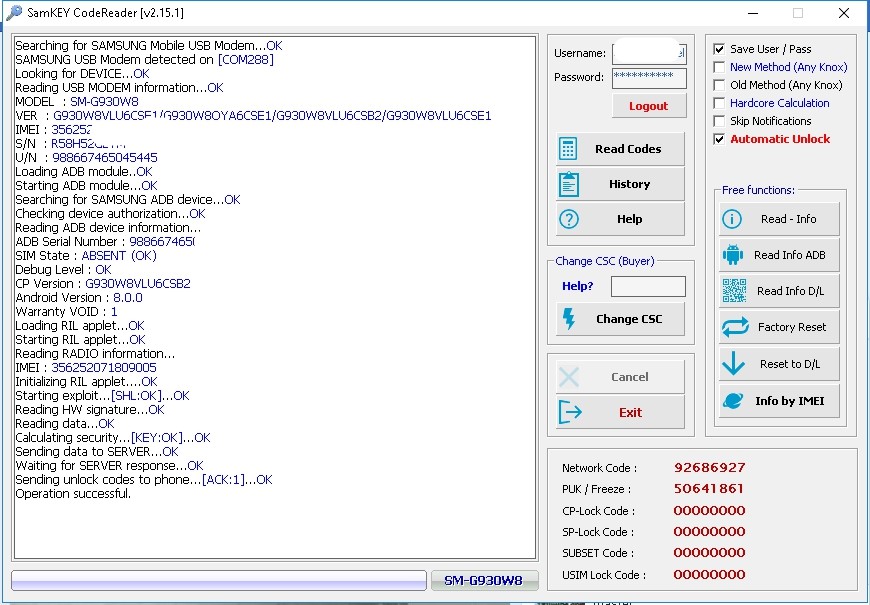Image resolution: width=870 pixels, height=605 pixels.
Task: Click the question mark icon on Help
Action: (569, 219)
